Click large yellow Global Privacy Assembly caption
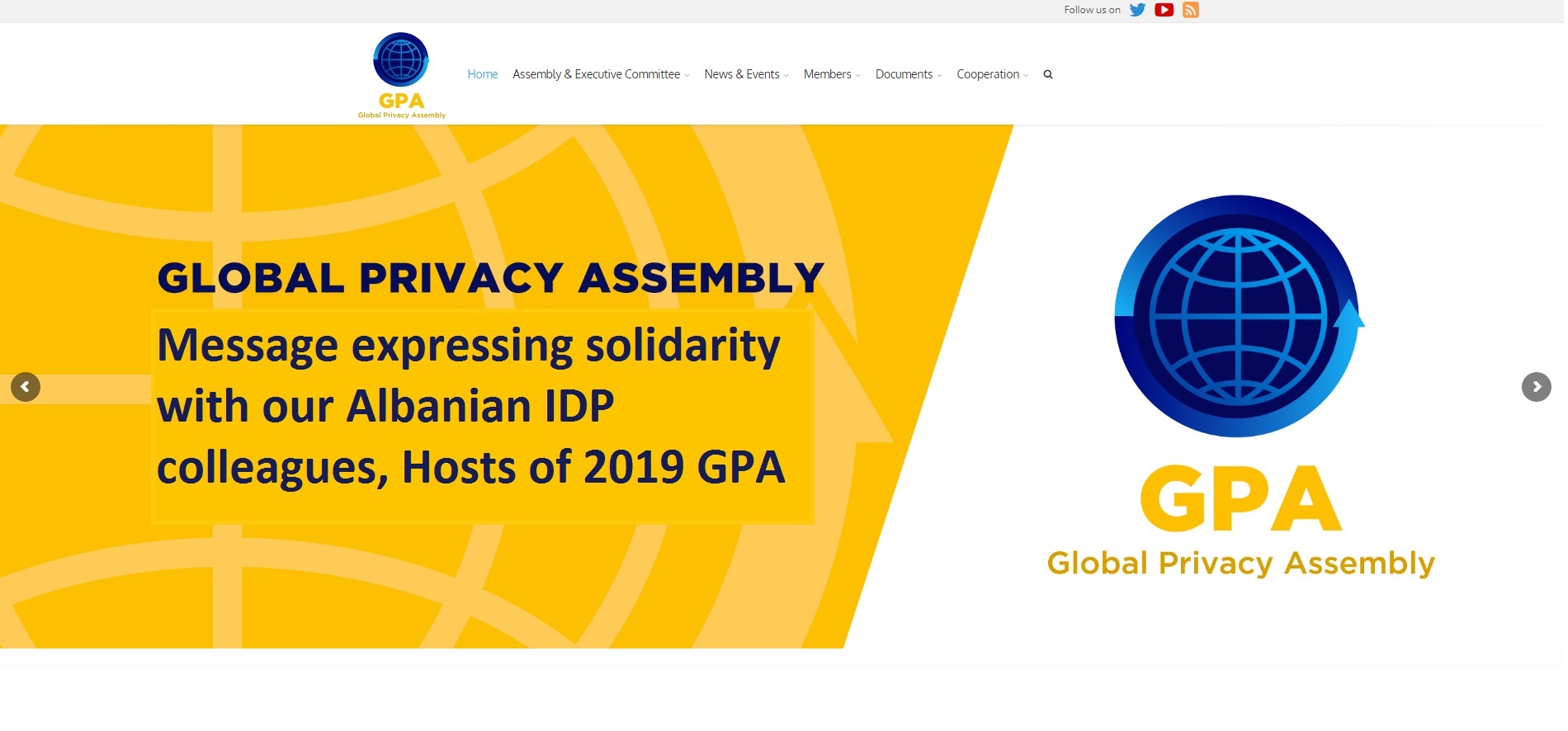 coord(1240,564)
